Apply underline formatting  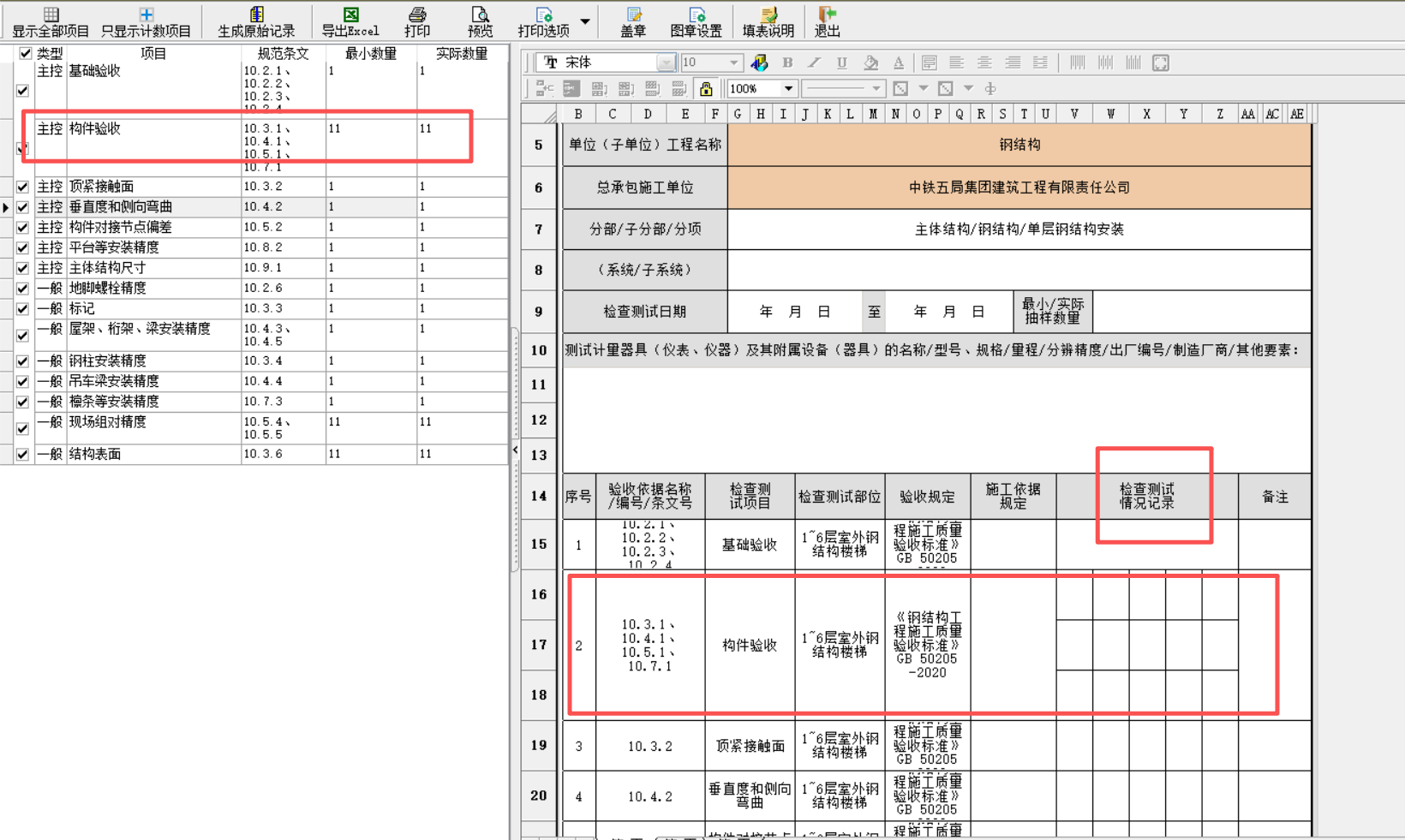[x=841, y=62]
